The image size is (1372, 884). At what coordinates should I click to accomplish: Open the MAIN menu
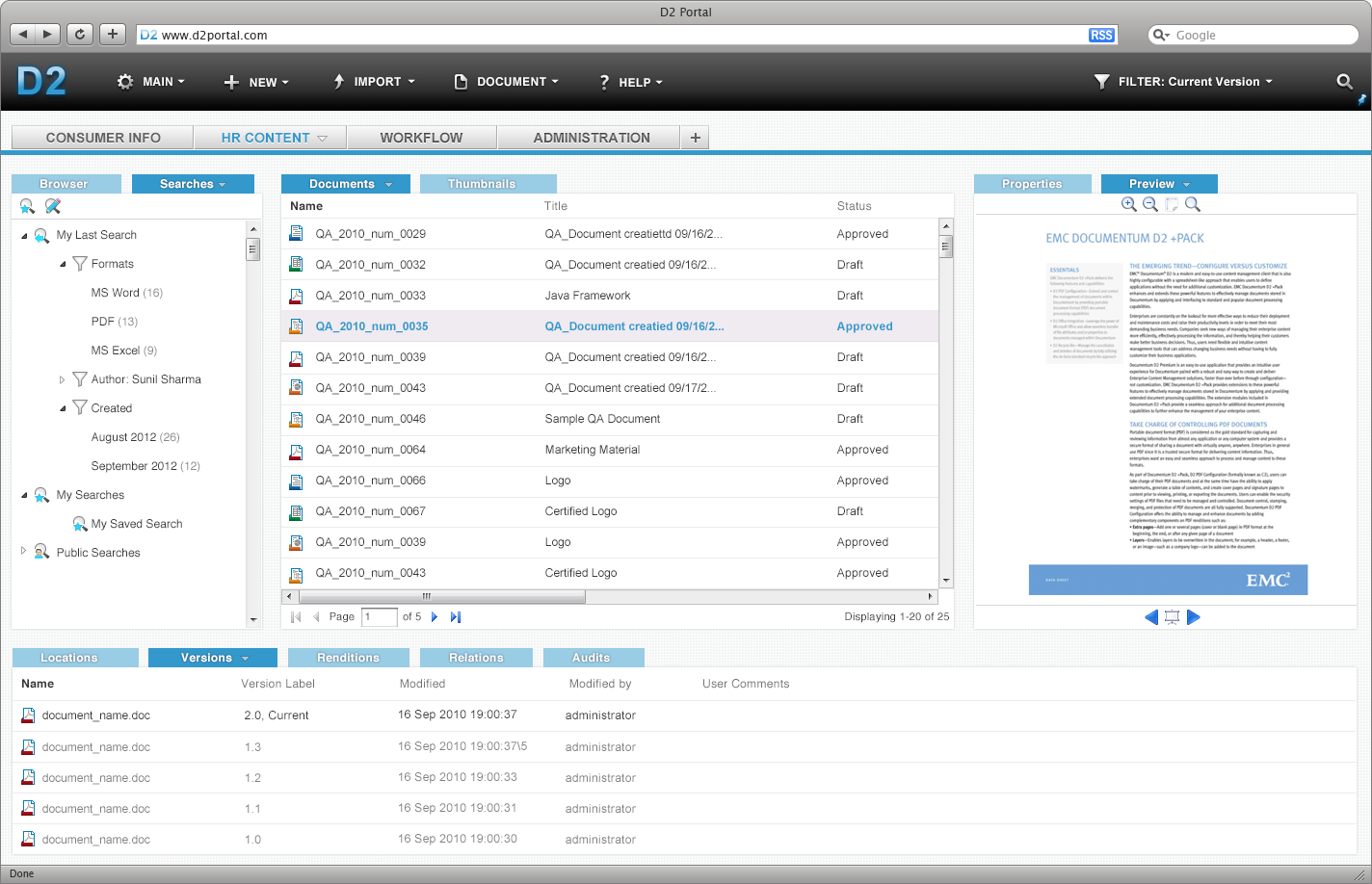151,82
